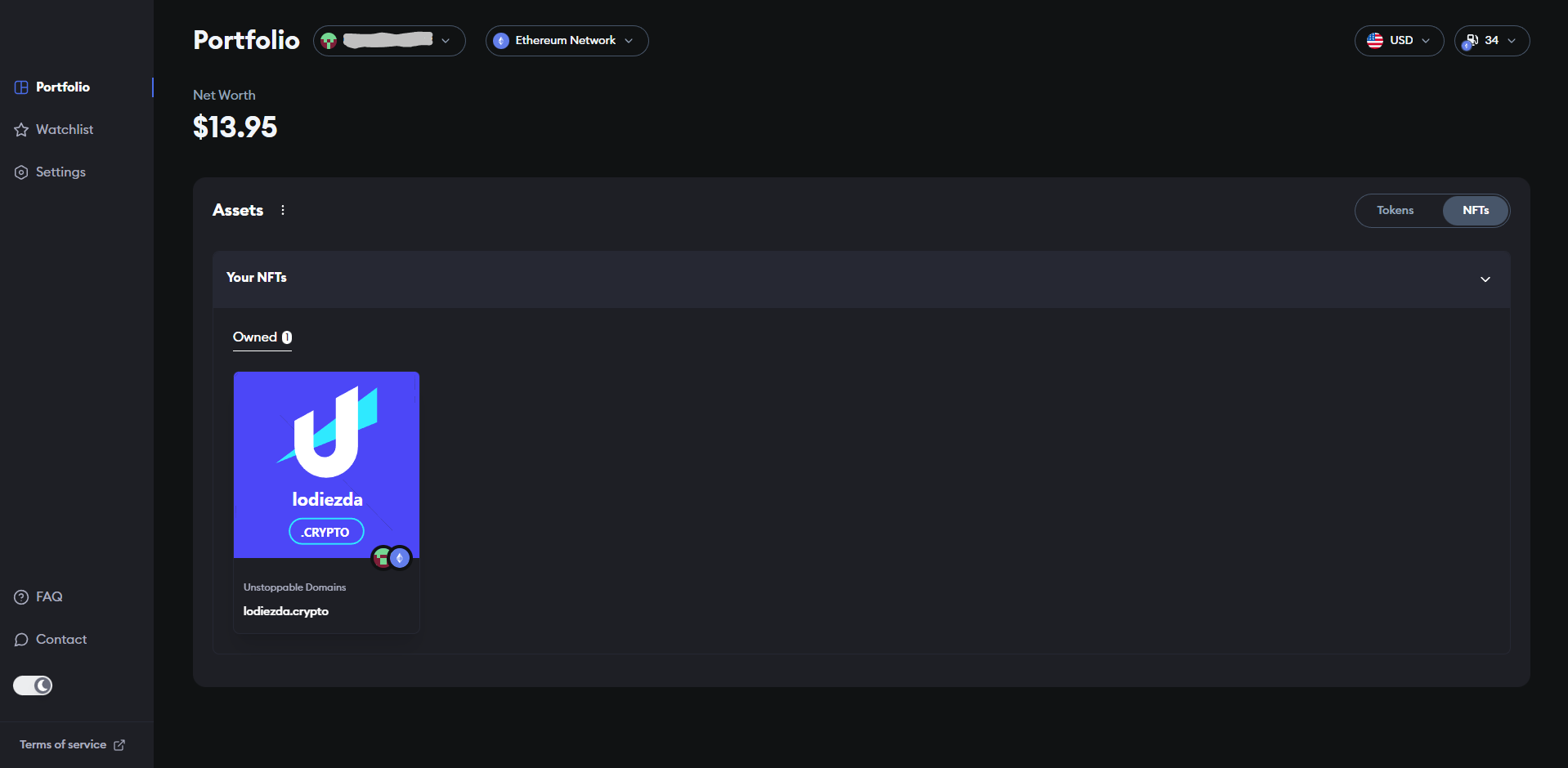This screenshot has height=768, width=1568.
Task: Toggle dark mode with the theme switch
Action: coord(32,685)
